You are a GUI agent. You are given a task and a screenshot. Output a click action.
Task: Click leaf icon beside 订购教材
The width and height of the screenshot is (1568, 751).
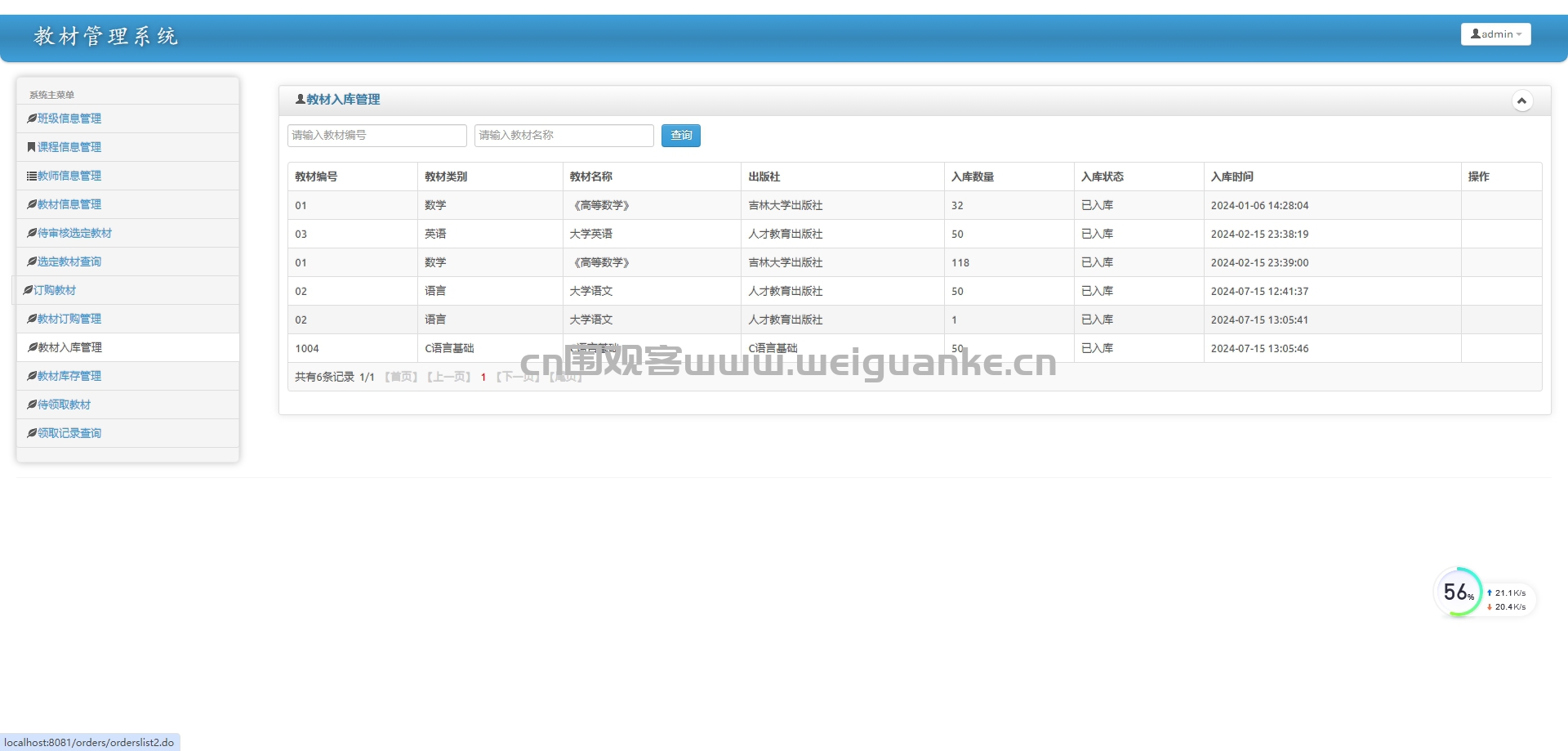pos(28,290)
